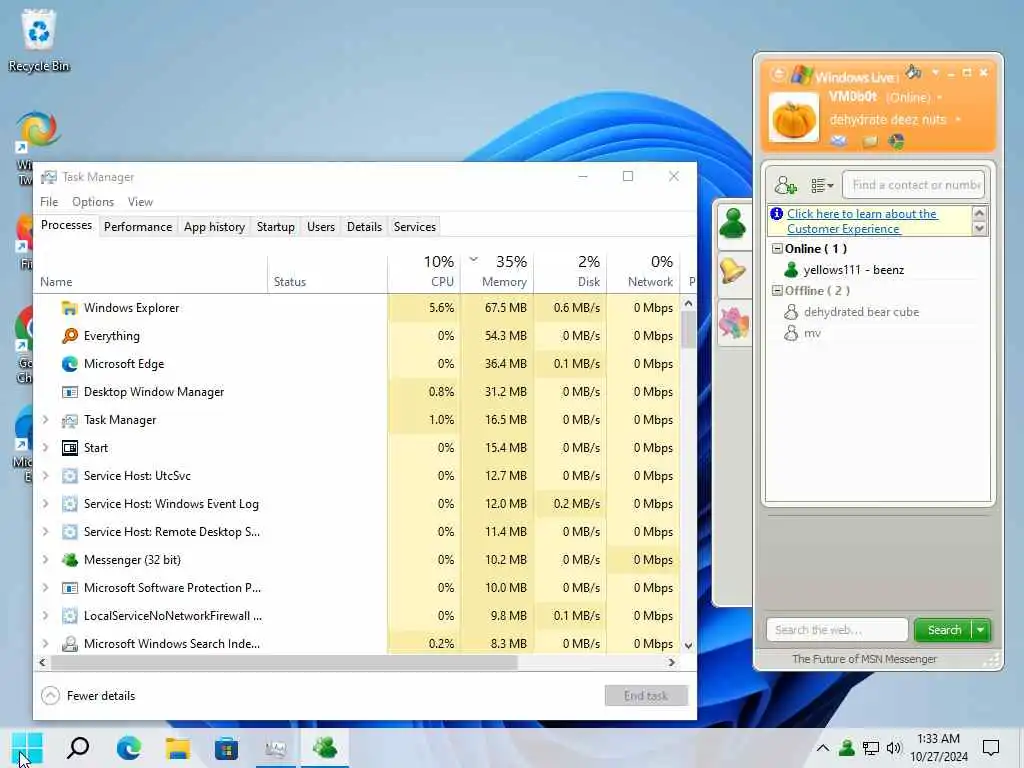Collapse the Online ( 1 ) contact group
Screen dimensions: 1024x768
[777, 249]
